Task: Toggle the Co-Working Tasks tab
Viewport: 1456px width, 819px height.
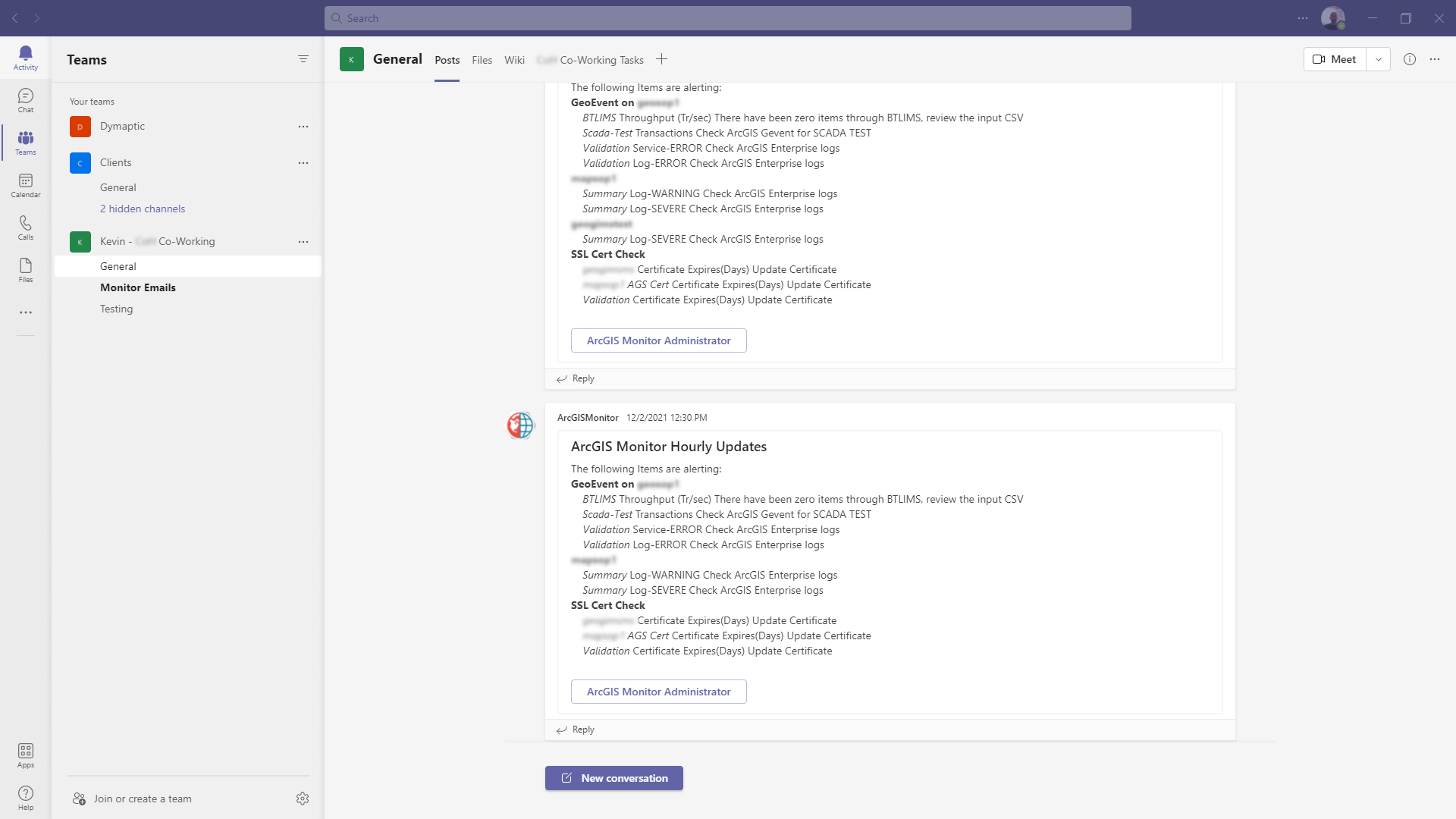Action: click(x=589, y=59)
